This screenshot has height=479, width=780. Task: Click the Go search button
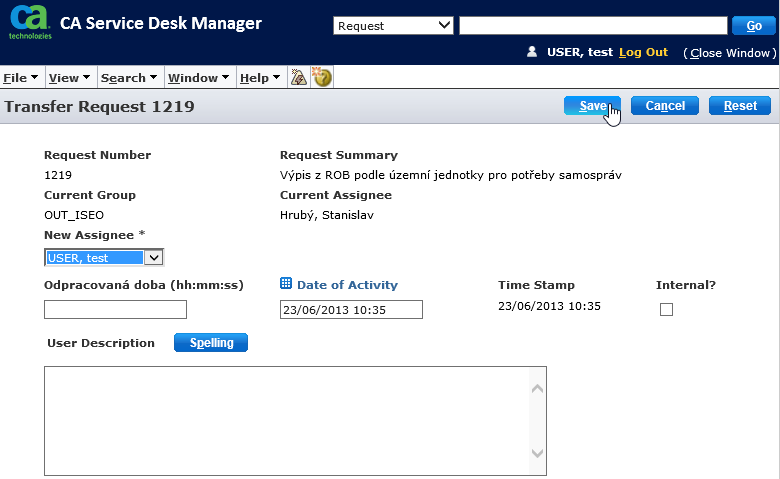pyautogui.click(x=754, y=25)
